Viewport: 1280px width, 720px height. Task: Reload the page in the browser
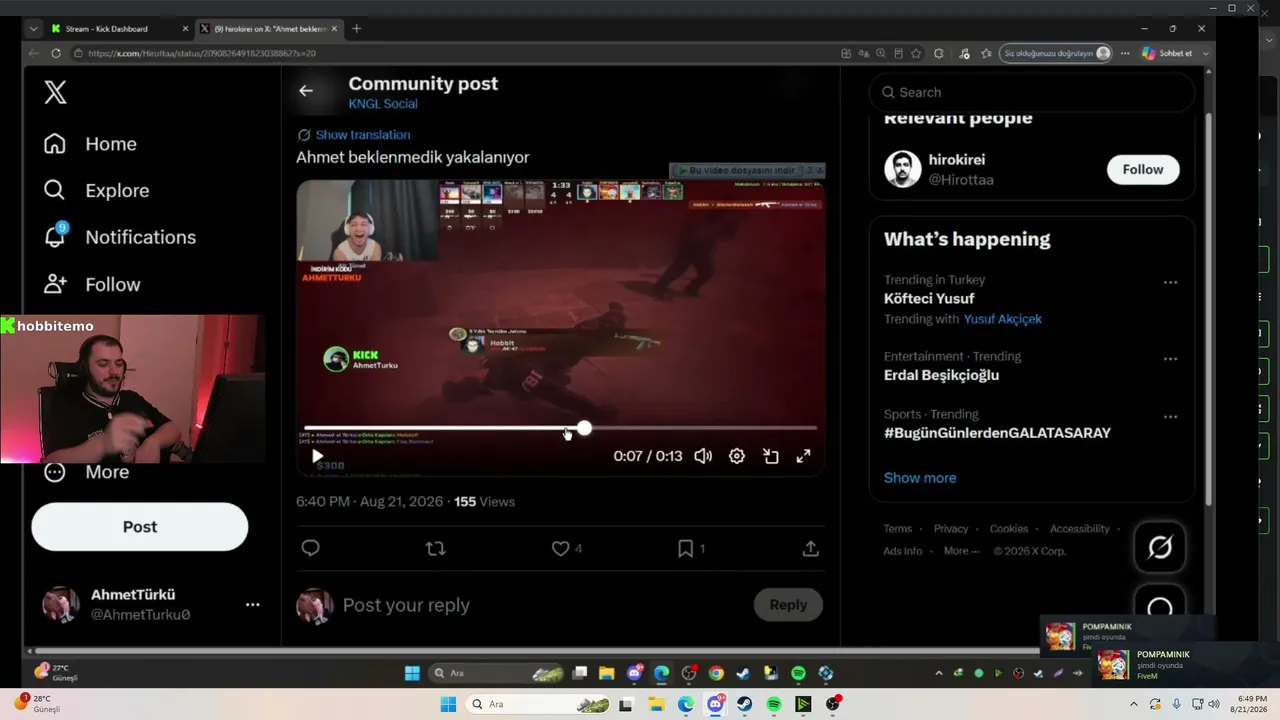[x=56, y=53]
